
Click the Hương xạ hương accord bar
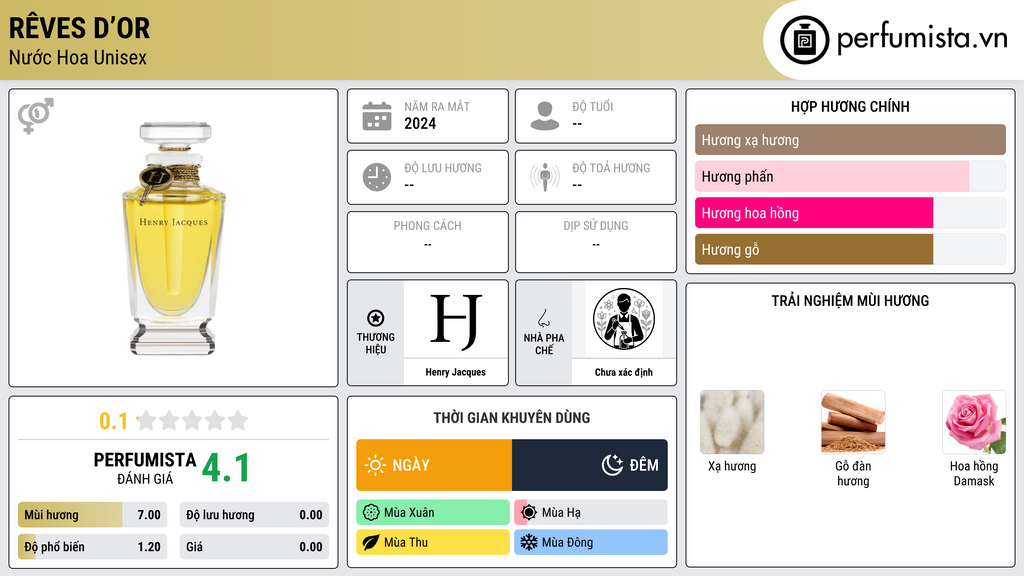(850, 140)
